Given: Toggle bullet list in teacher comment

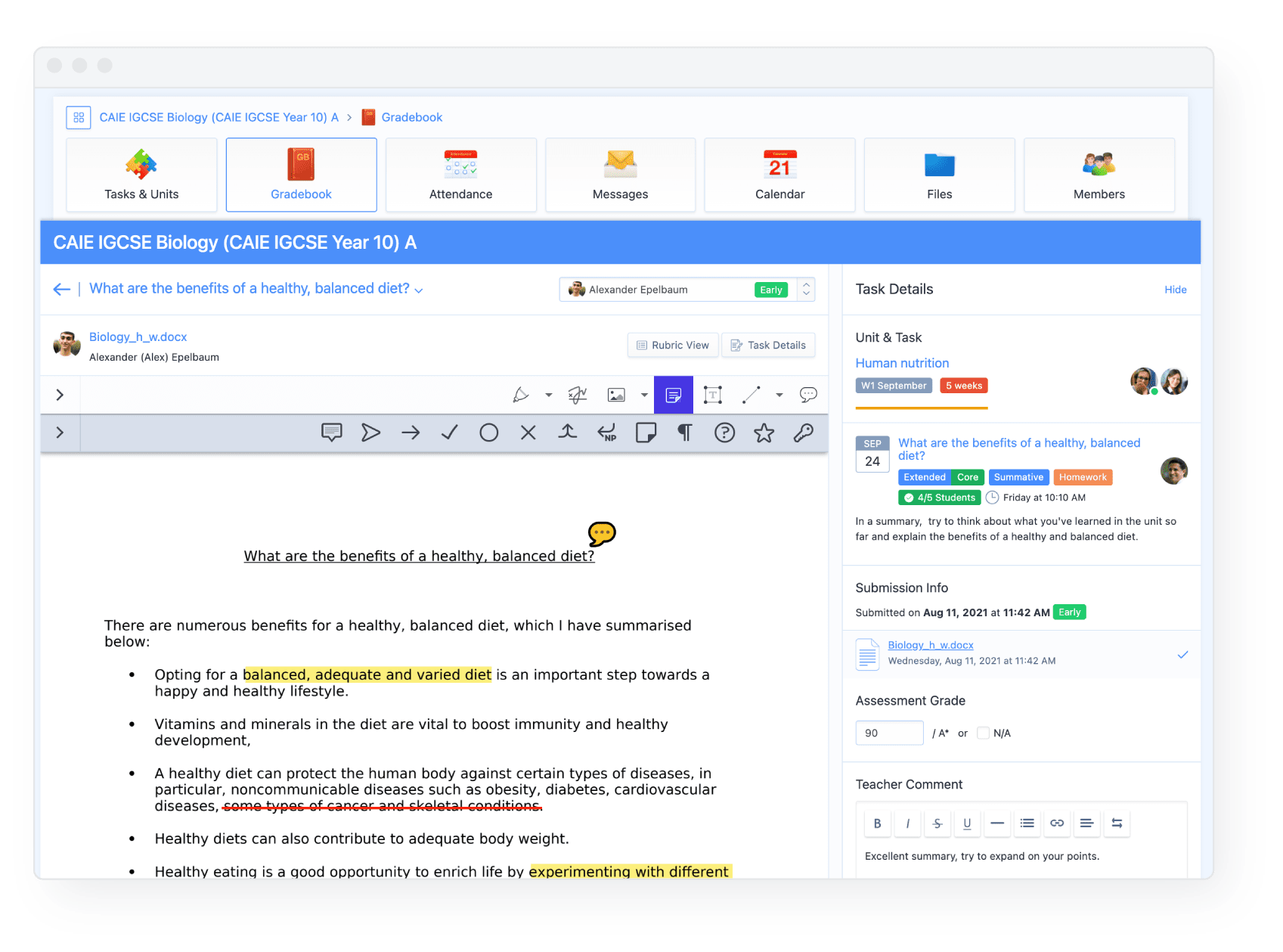Looking at the screenshot, I should coord(1027,823).
